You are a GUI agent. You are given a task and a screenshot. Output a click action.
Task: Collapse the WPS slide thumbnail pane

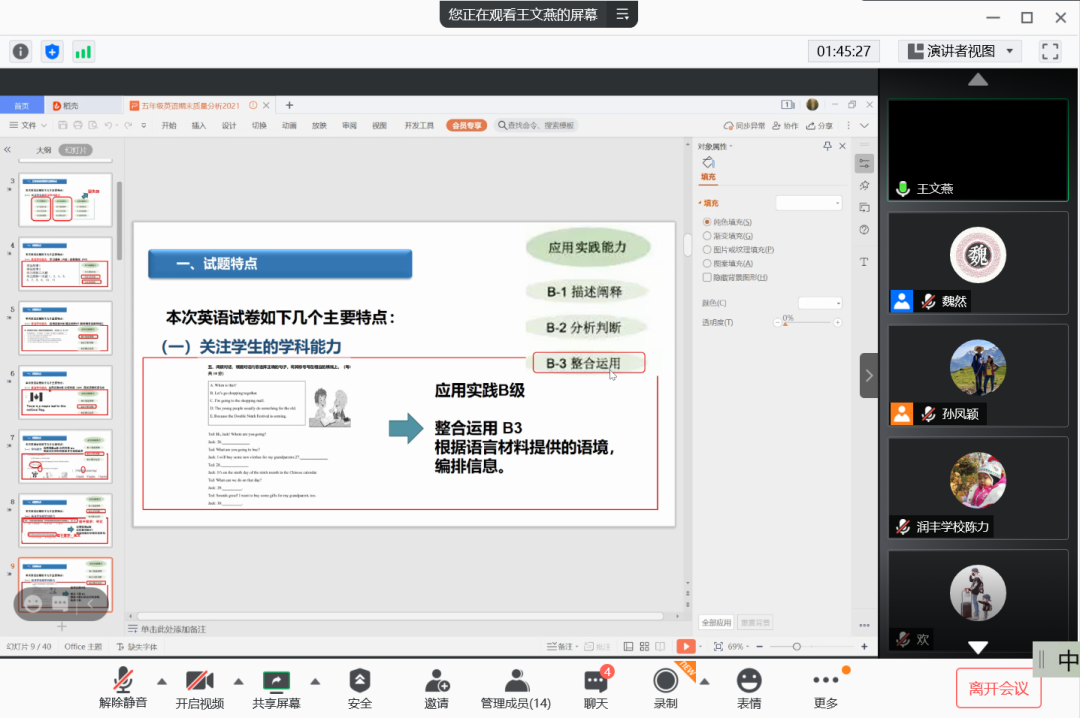(8, 150)
